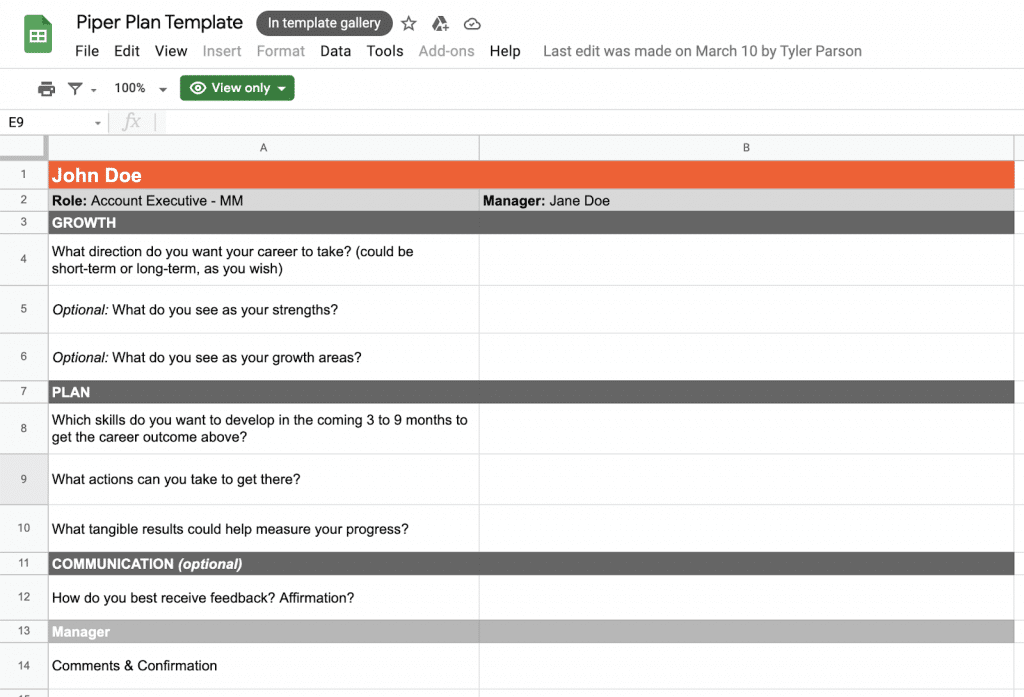Open the Data menu
1024x697 pixels.
coord(335,51)
